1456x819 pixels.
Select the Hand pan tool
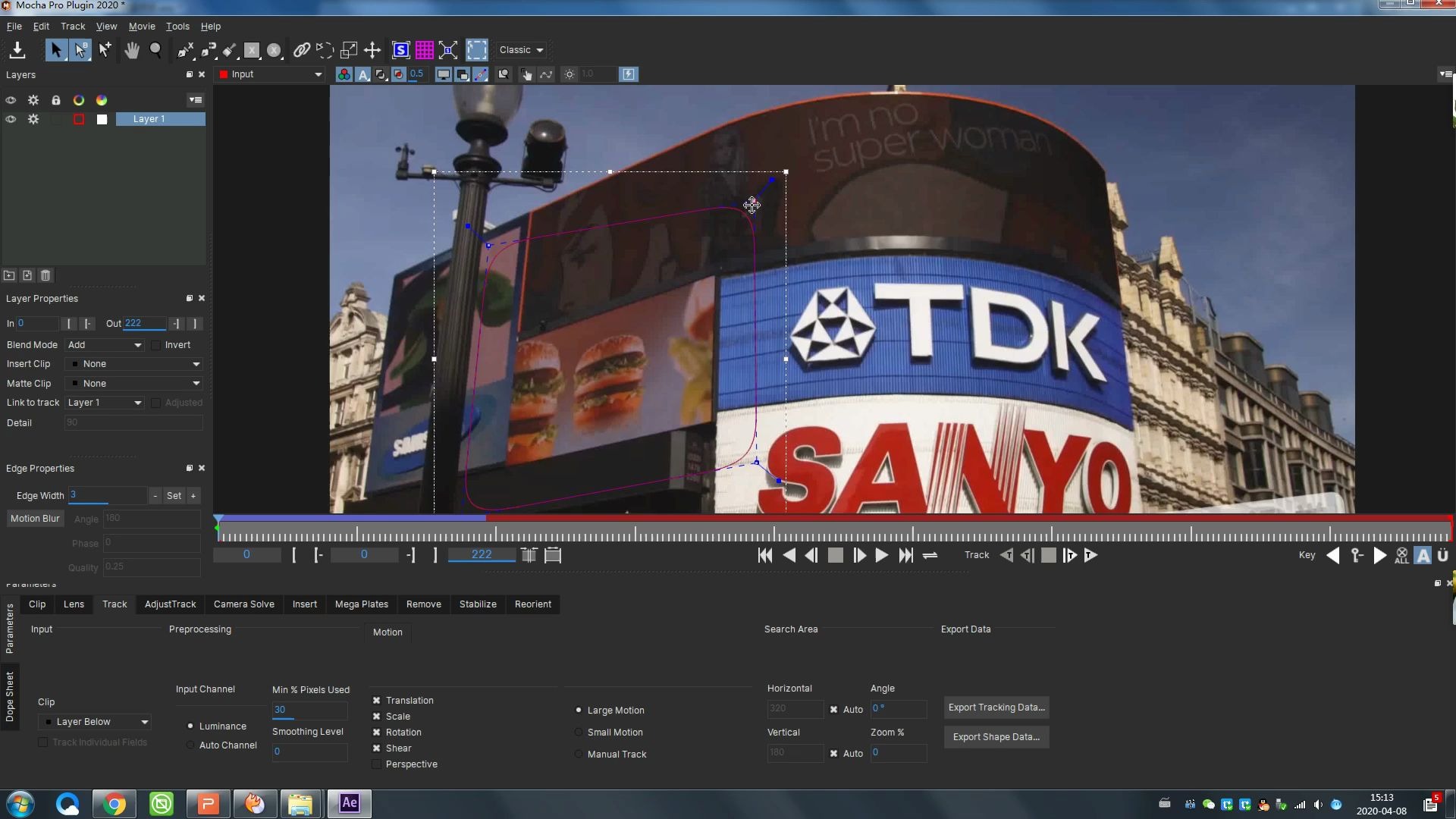tap(132, 50)
